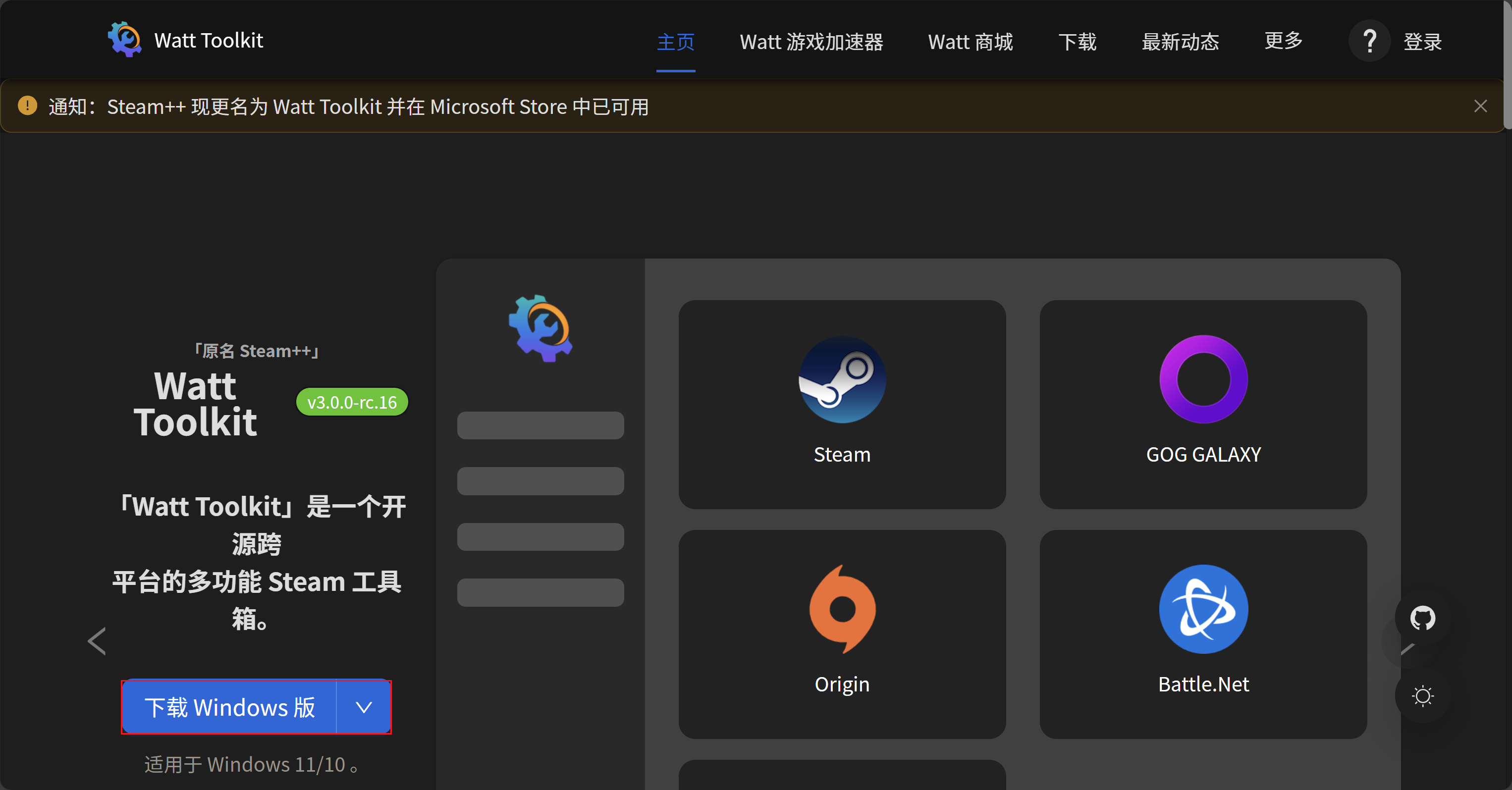The height and width of the screenshot is (790, 1512).
Task: Click the Watt Toolkit logo in header
Action: pyautogui.click(x=124, y=40)
